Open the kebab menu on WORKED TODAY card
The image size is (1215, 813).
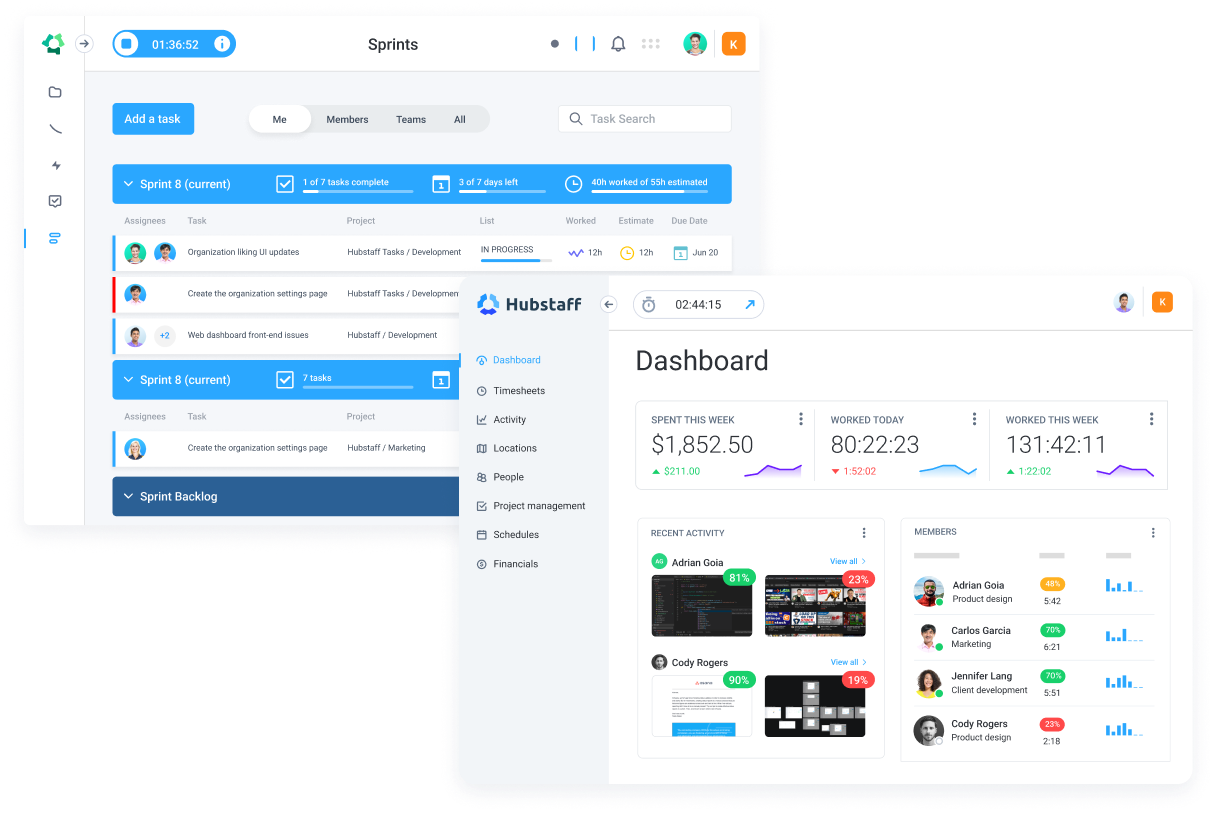pos(974,418)
